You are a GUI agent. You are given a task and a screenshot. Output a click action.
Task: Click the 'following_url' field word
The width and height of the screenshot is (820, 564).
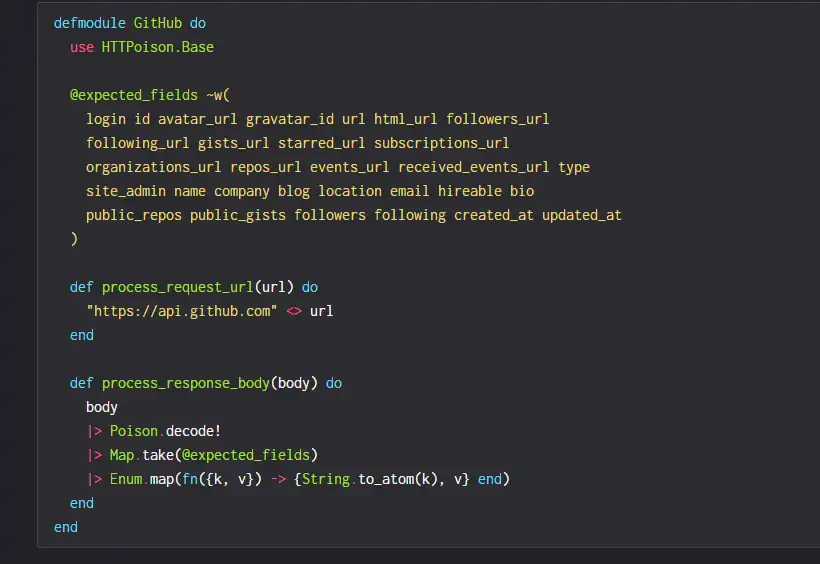click(138, 143)
